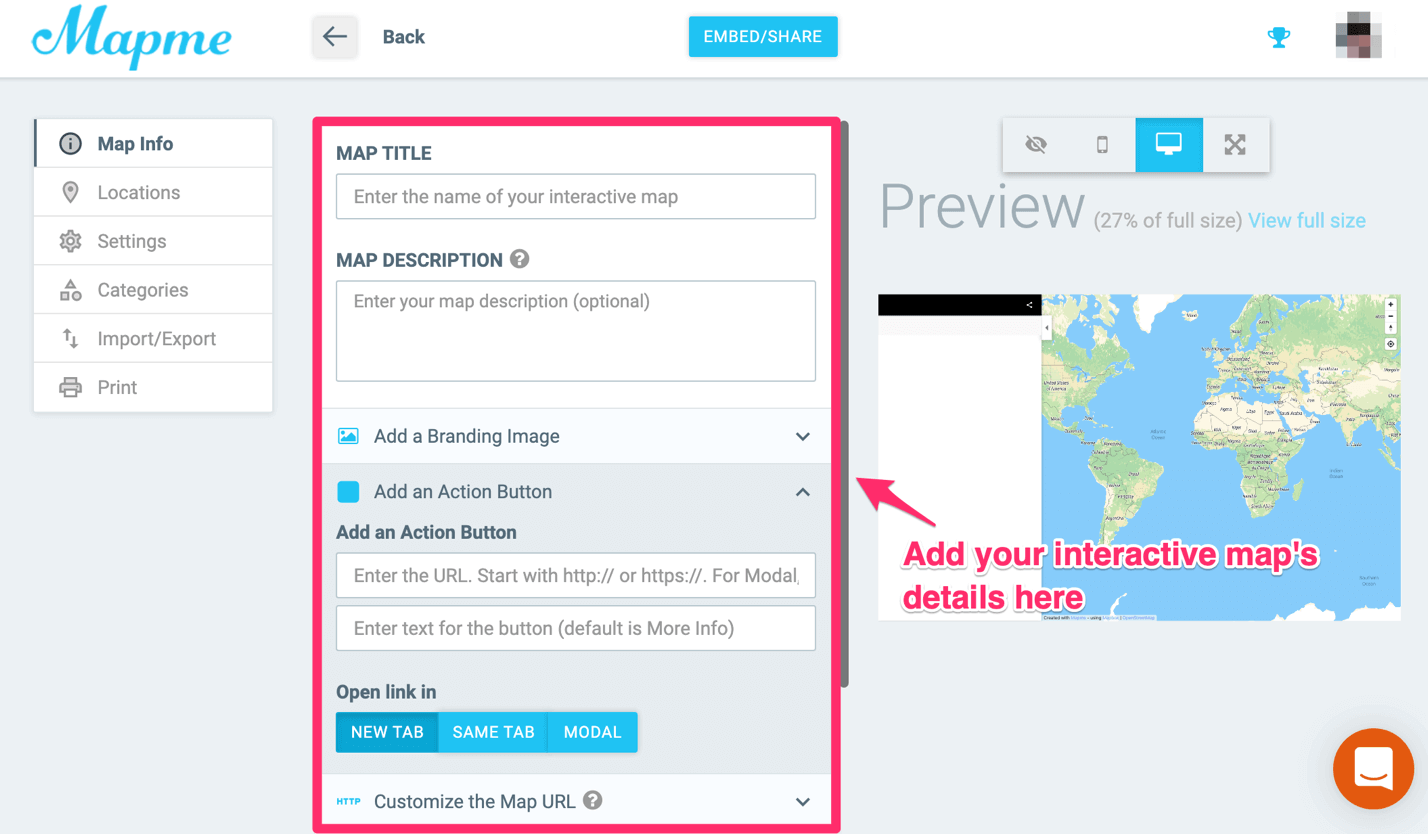Click the Map Info circle-i icon
Screen dimensions: 1428x834
click(x=70, y=143)
